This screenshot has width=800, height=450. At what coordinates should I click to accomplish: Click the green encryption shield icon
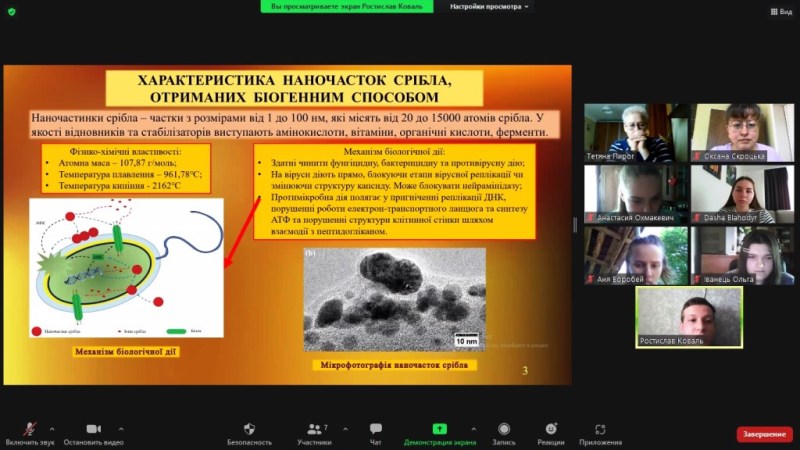(x=12, y=11)
